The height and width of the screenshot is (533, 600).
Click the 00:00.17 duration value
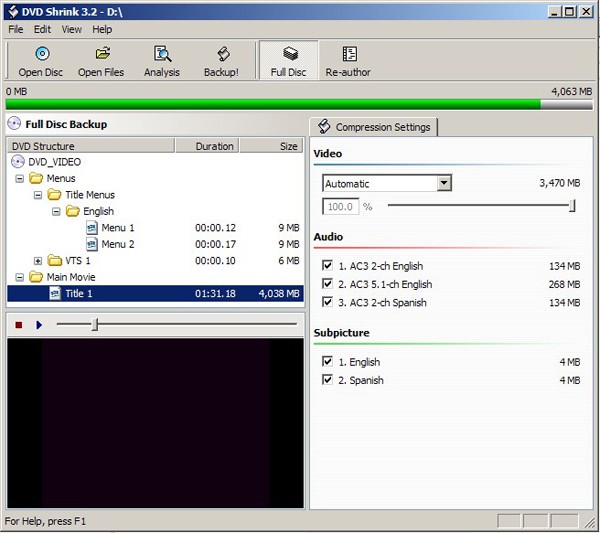tap(215, 244)
